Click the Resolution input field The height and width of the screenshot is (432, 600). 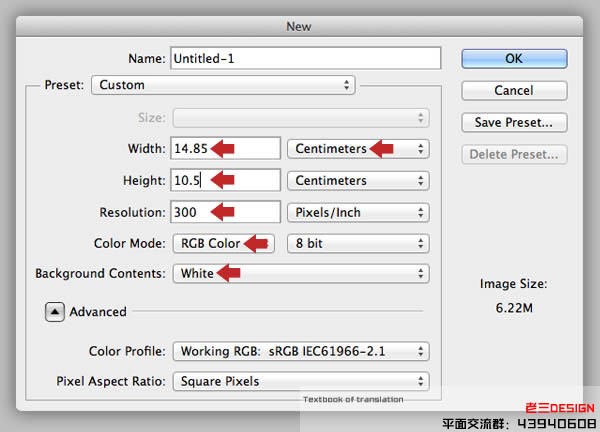click(225, 213)
